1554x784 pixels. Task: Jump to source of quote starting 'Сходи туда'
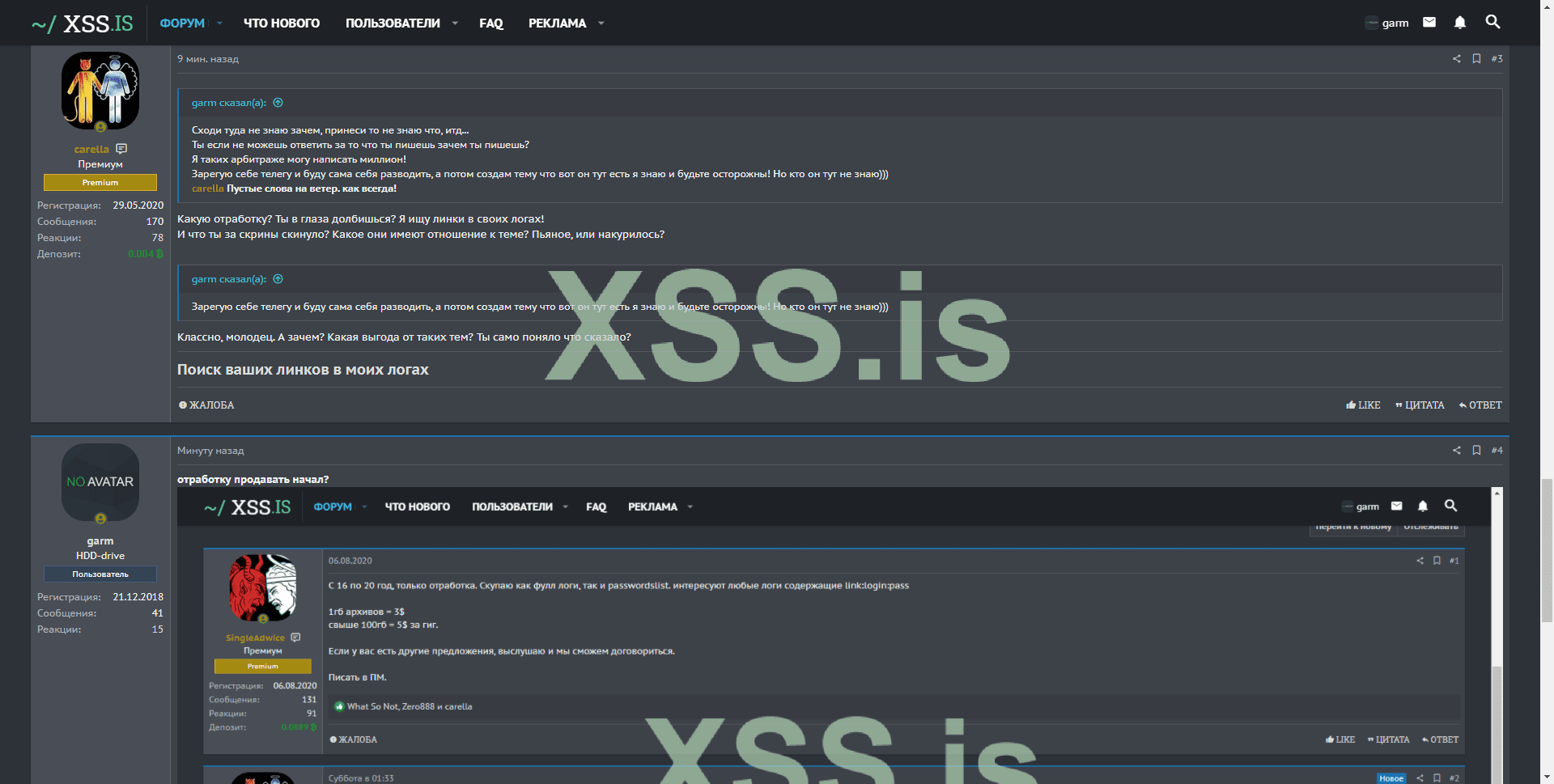click(x=278, y=103)
